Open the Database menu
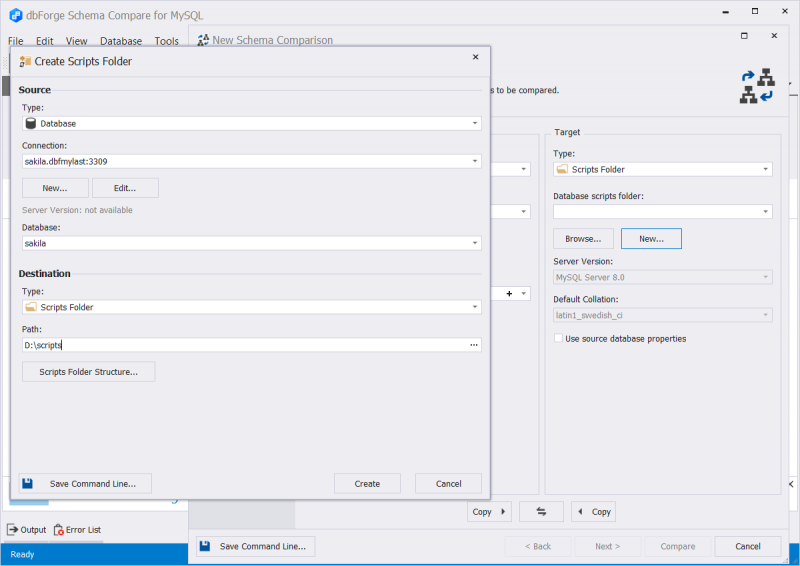Image resolution: width=800 pixels, height=566 pixels. coord(120,41)
